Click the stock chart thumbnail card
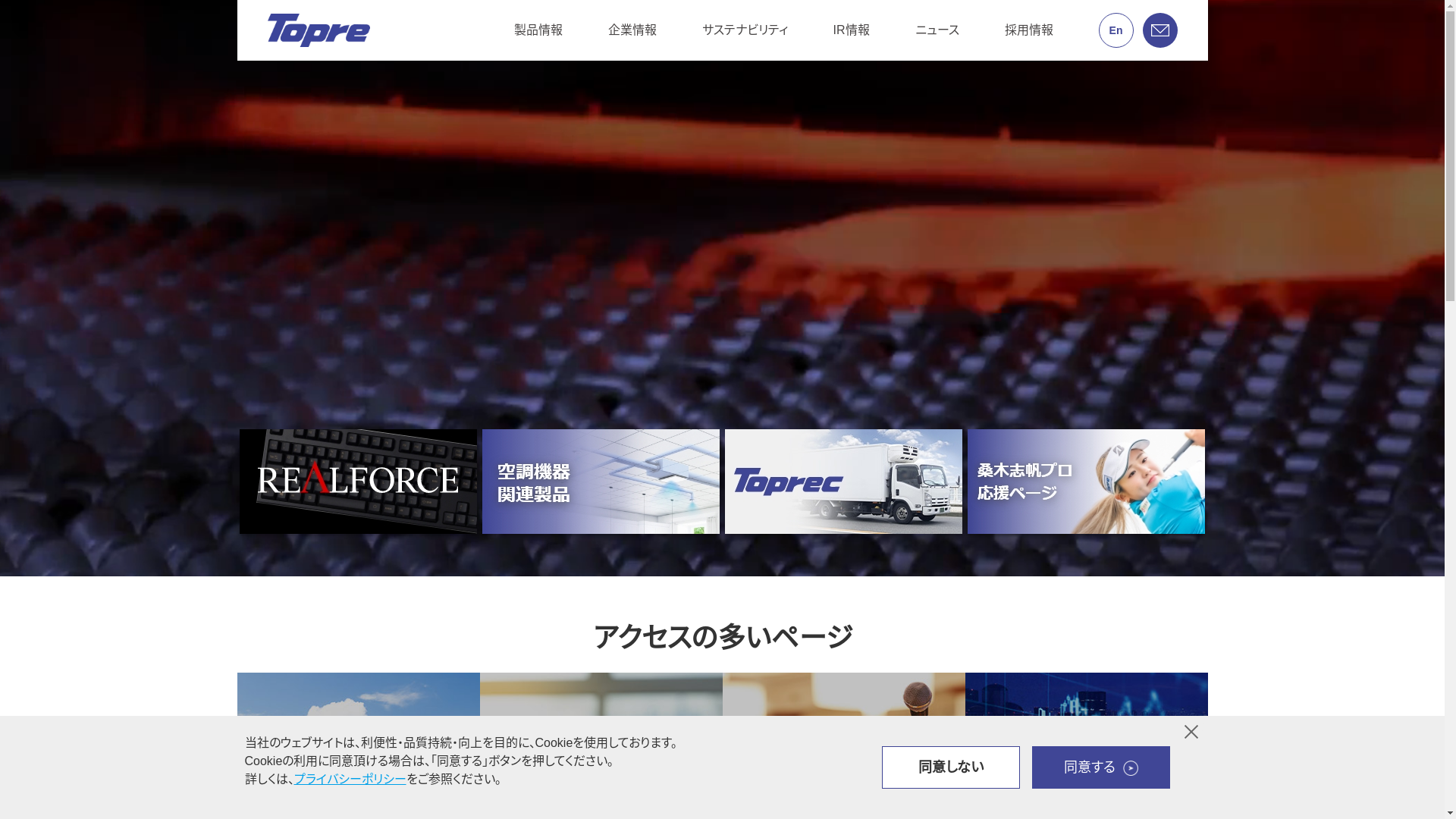The height and width of the screenshot is (819, 1456). pyautogui.click(x=1086, y=695)
